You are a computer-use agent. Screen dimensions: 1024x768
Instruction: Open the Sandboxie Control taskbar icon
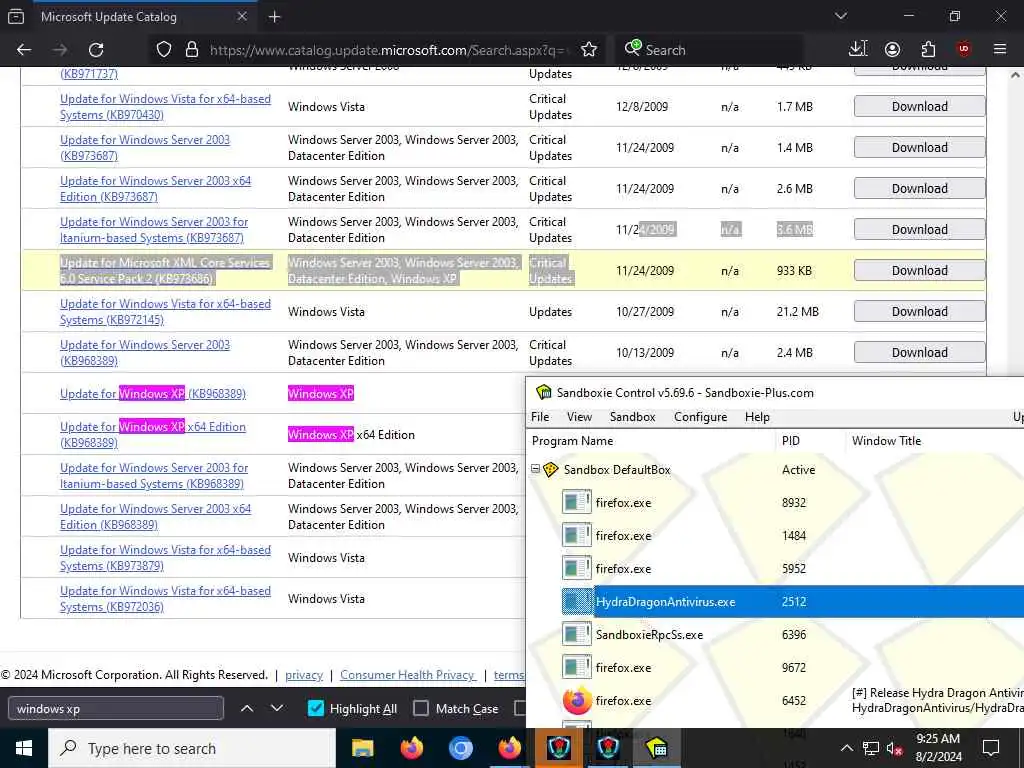click(656, 748)
